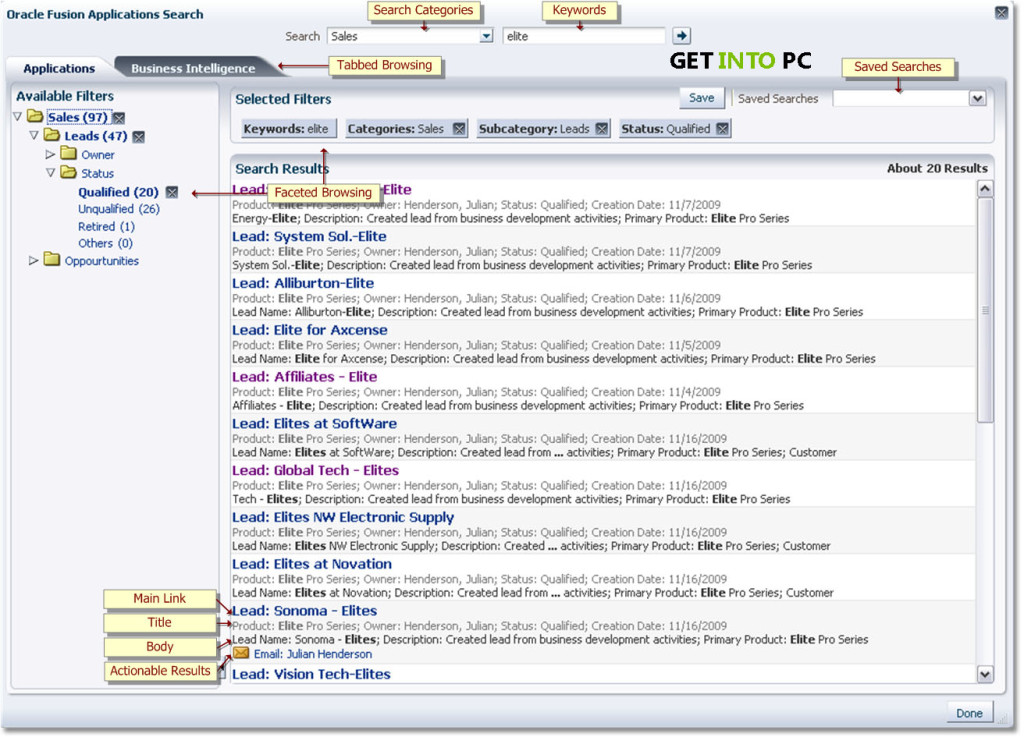Click the results list scrollbar thumb
The image size is (1024, 737).
(x=985, y=310)
